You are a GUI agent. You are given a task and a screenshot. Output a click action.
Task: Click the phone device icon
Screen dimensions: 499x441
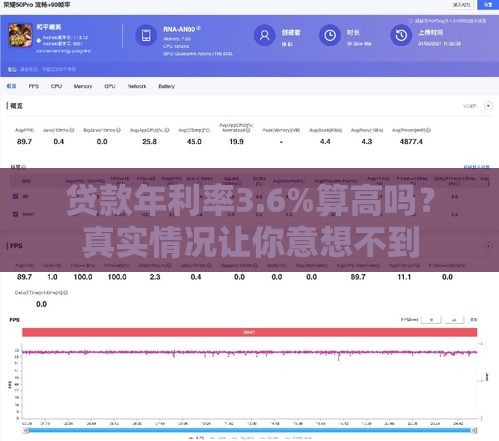[146, 35]
